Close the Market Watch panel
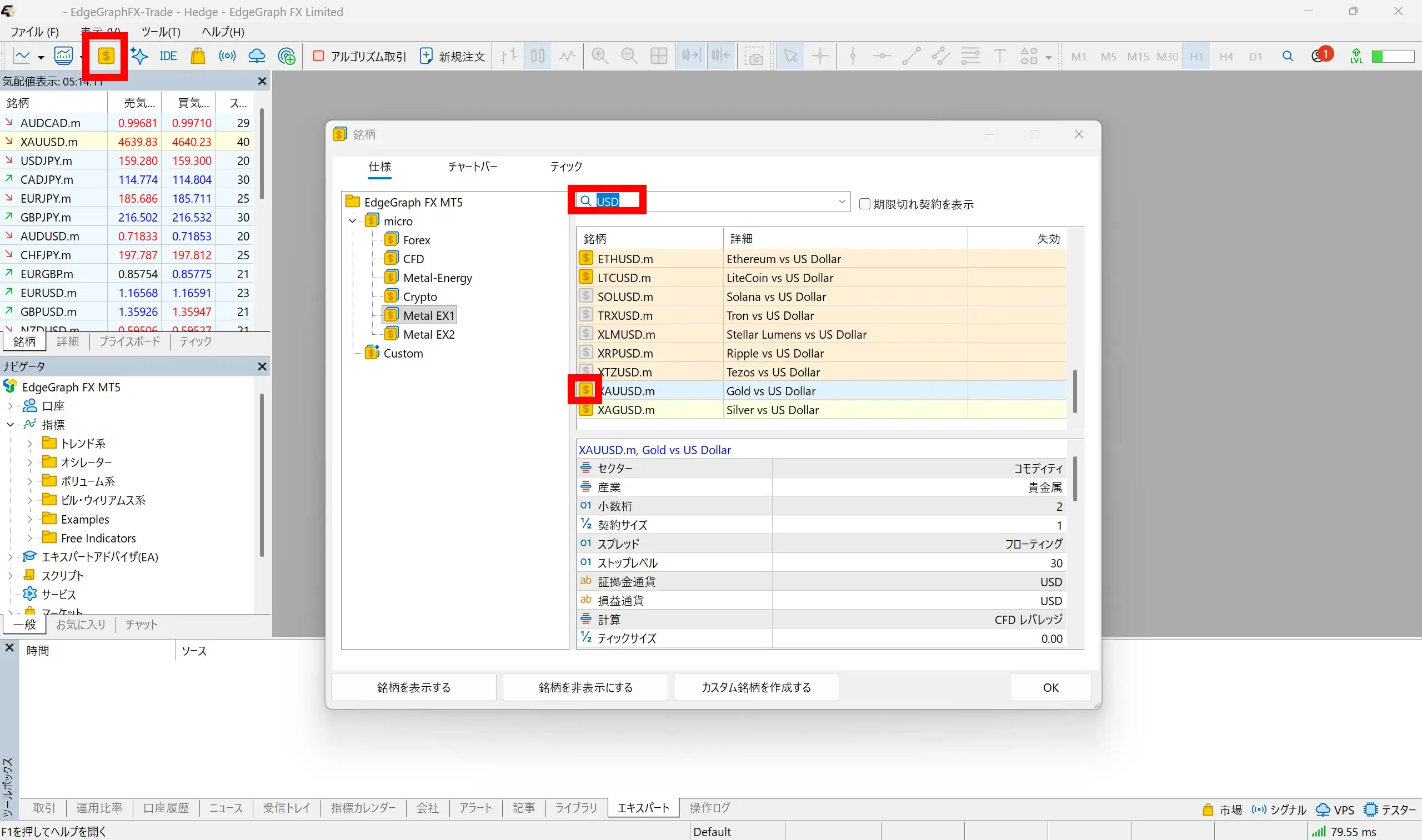The image size is (1422, 840). click(262, 82)
